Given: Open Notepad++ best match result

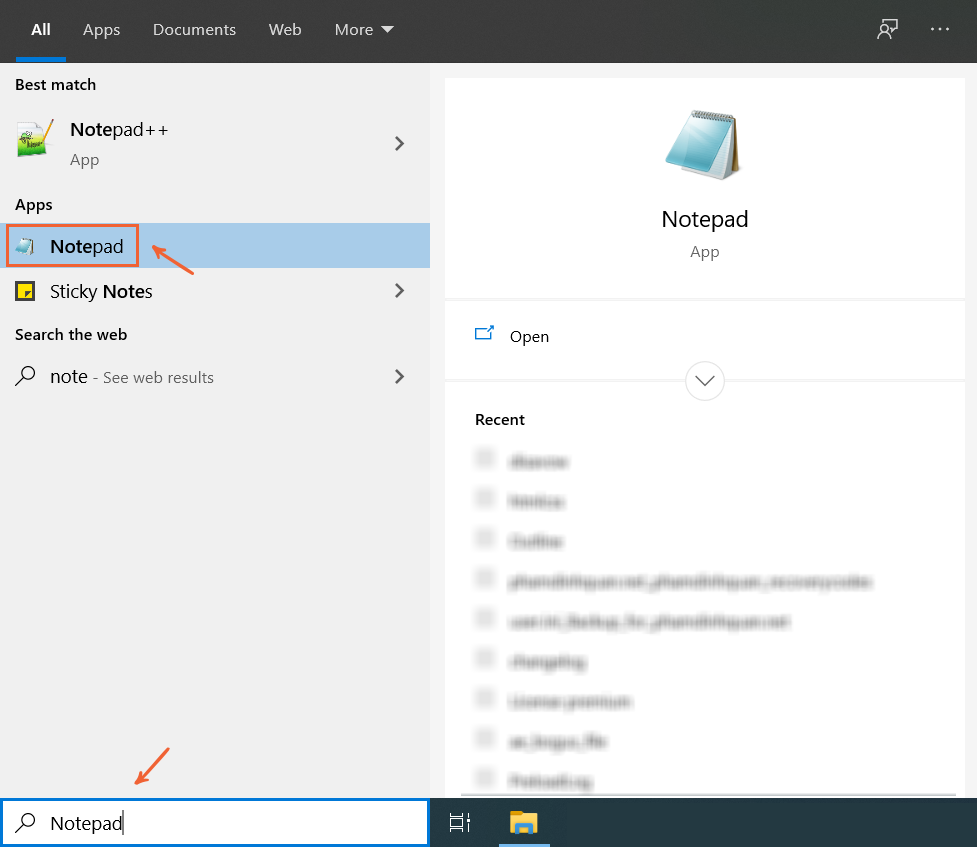Looking at the screenshot, I should [215, 143].
